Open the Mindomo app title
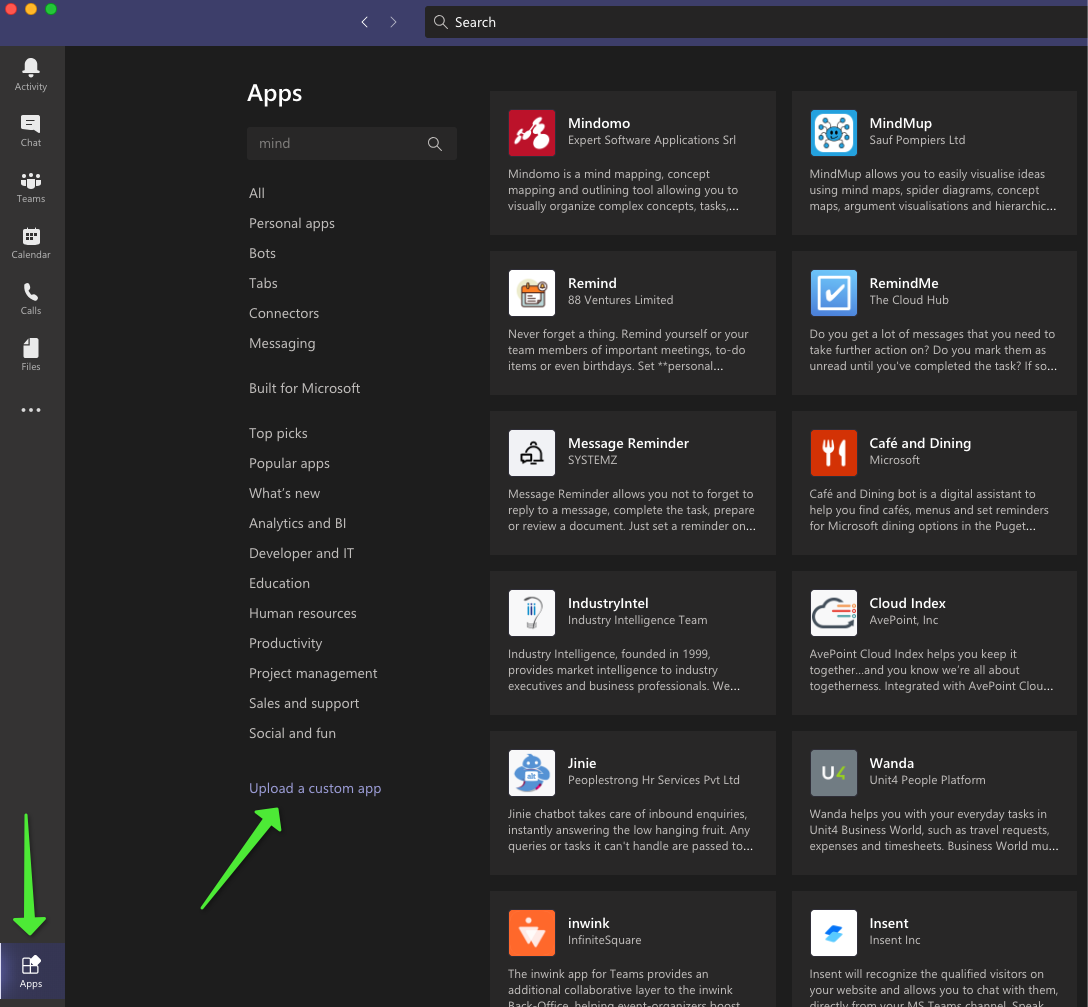Viewport: 1088px width, 1007px height. pos(599,123)
